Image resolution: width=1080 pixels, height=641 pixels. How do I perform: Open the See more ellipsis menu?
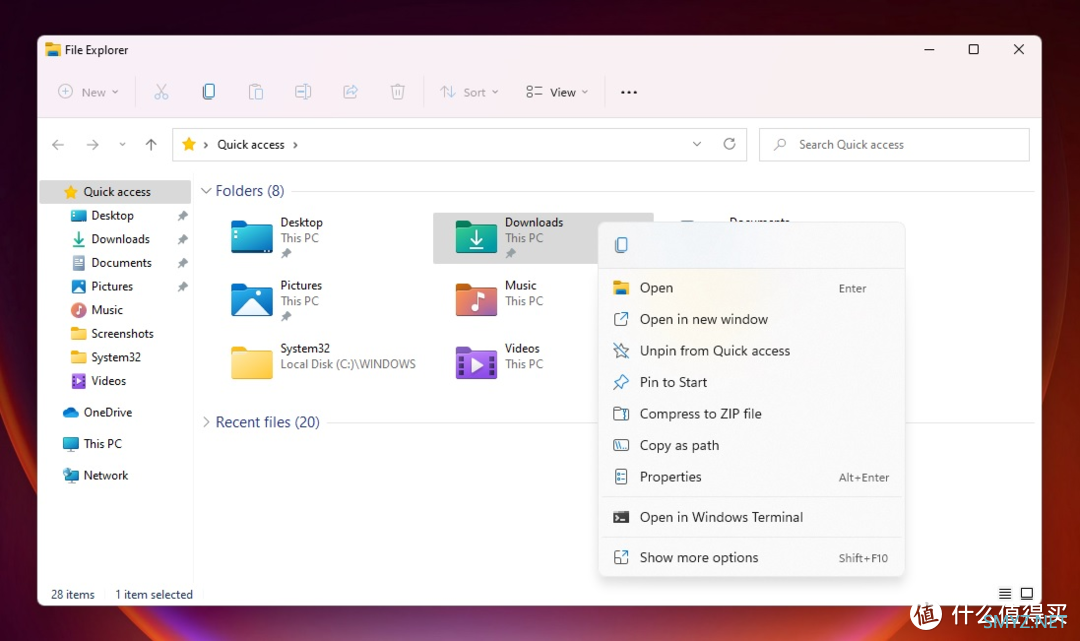point(629,92)
